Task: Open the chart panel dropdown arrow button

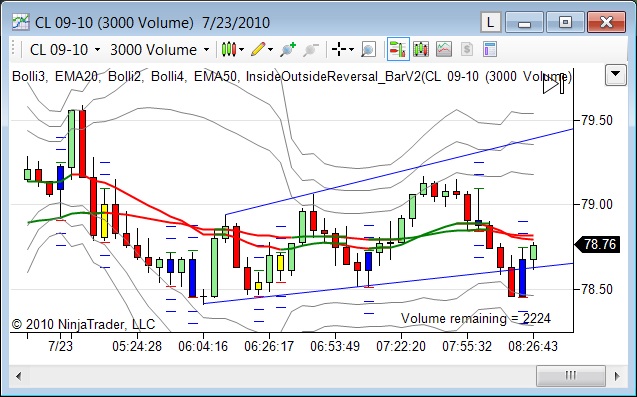Action: (615, 74)
